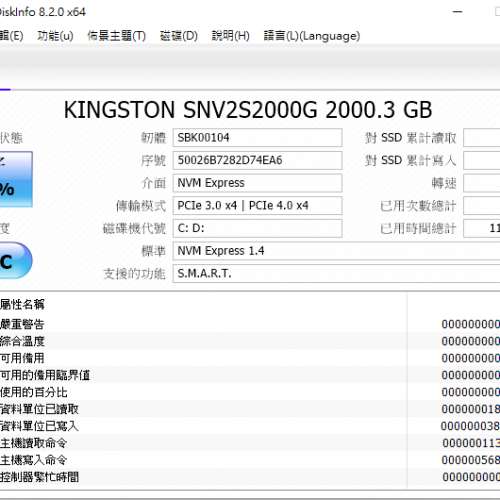Open the 佈景主題(T) menu

coord(116,36)
